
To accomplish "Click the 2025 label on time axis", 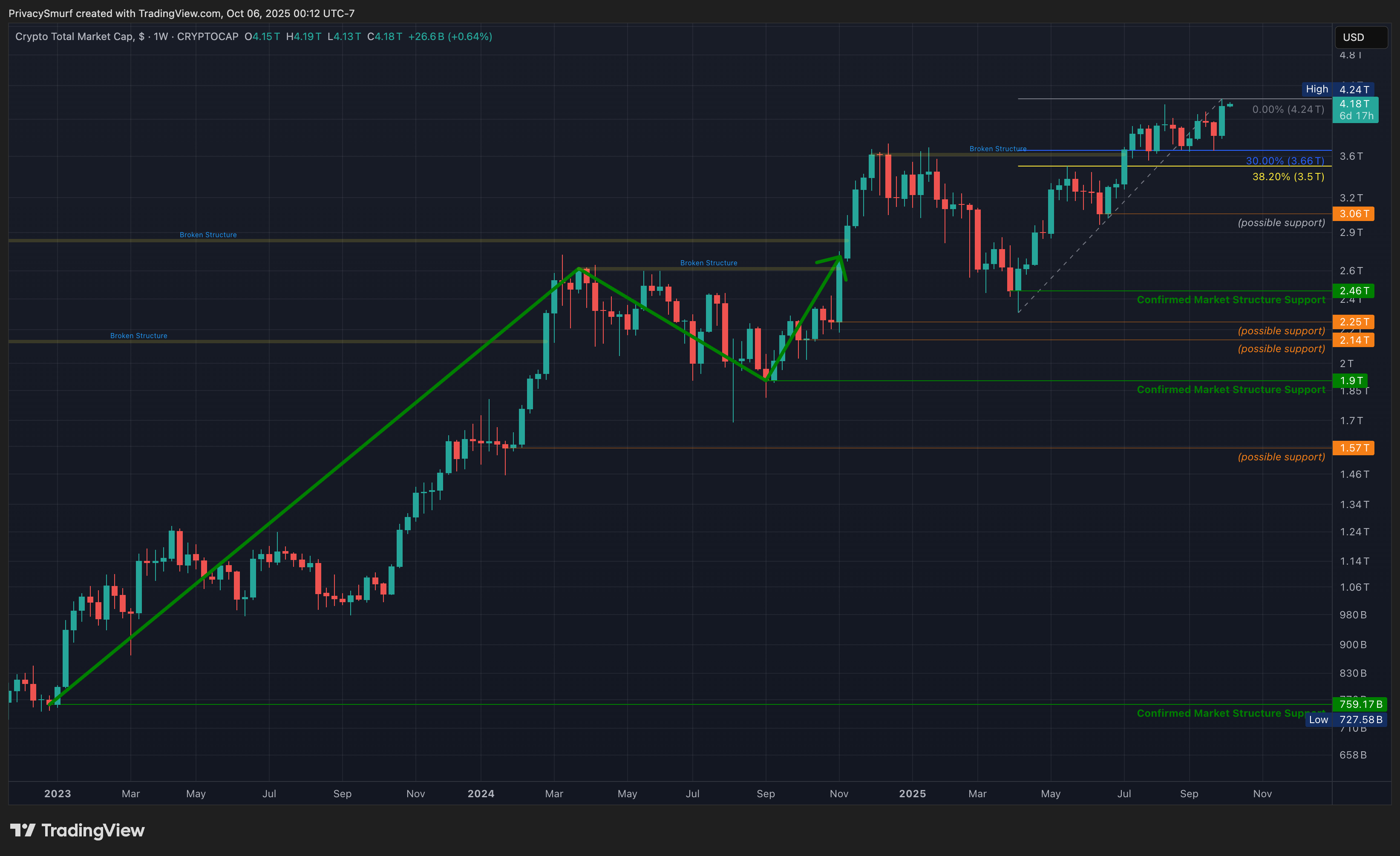I will pos(912,793).
